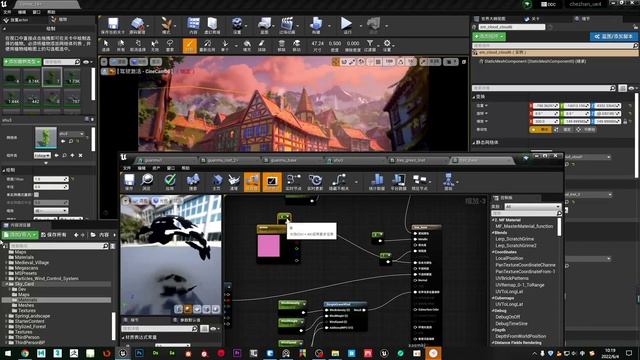Select the foliage Erase tool
Screen dimensions: 640x360
pyautogui.click(x=262, y=45)
